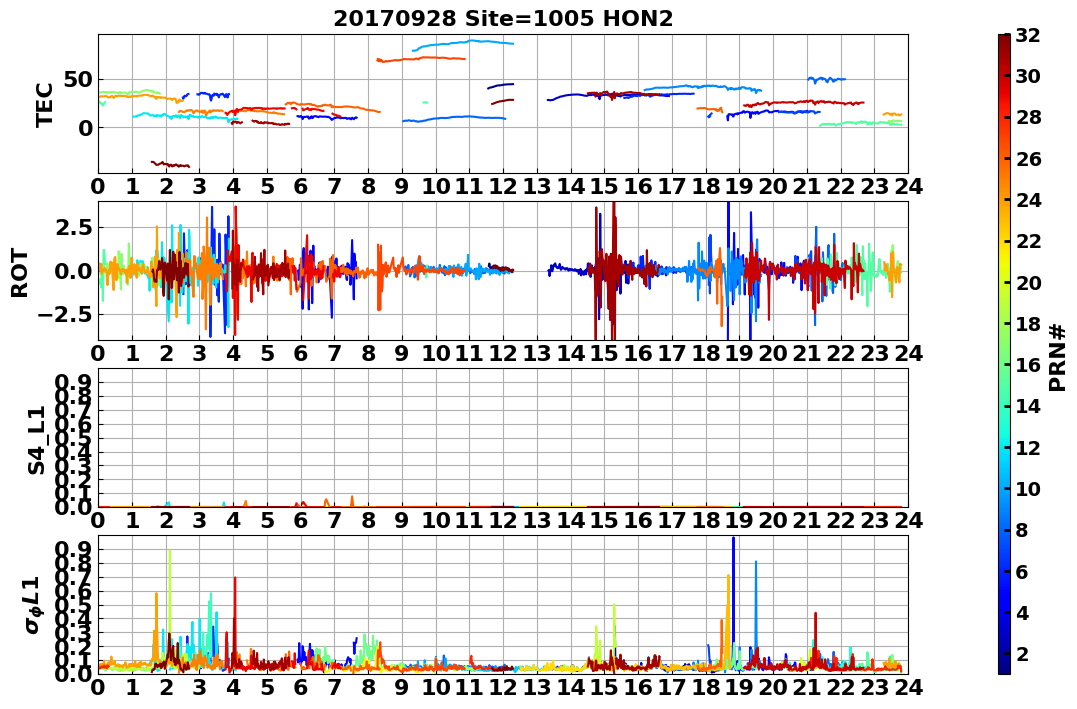Click hour 12 tick under TEC panel
Screen dimensions: 1077x709
503,185
